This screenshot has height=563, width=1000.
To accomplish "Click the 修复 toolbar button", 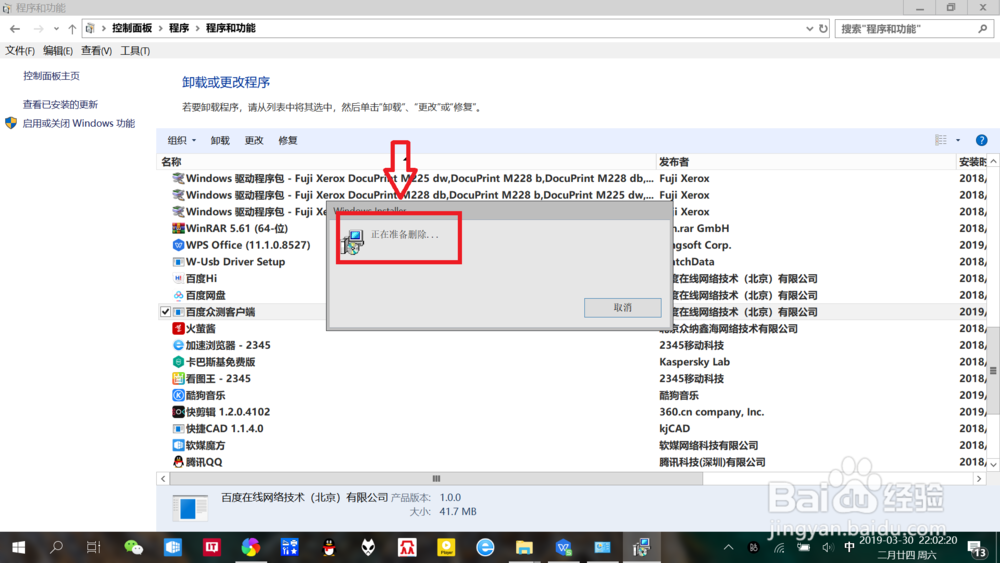I will coord(288,140).
